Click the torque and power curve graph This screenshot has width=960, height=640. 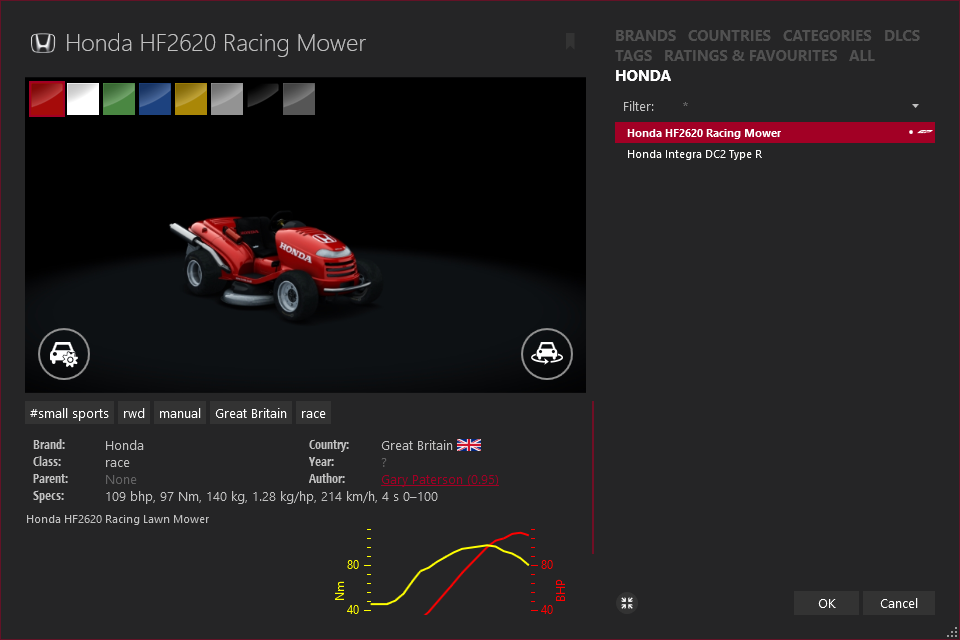[x=450, y=571]
